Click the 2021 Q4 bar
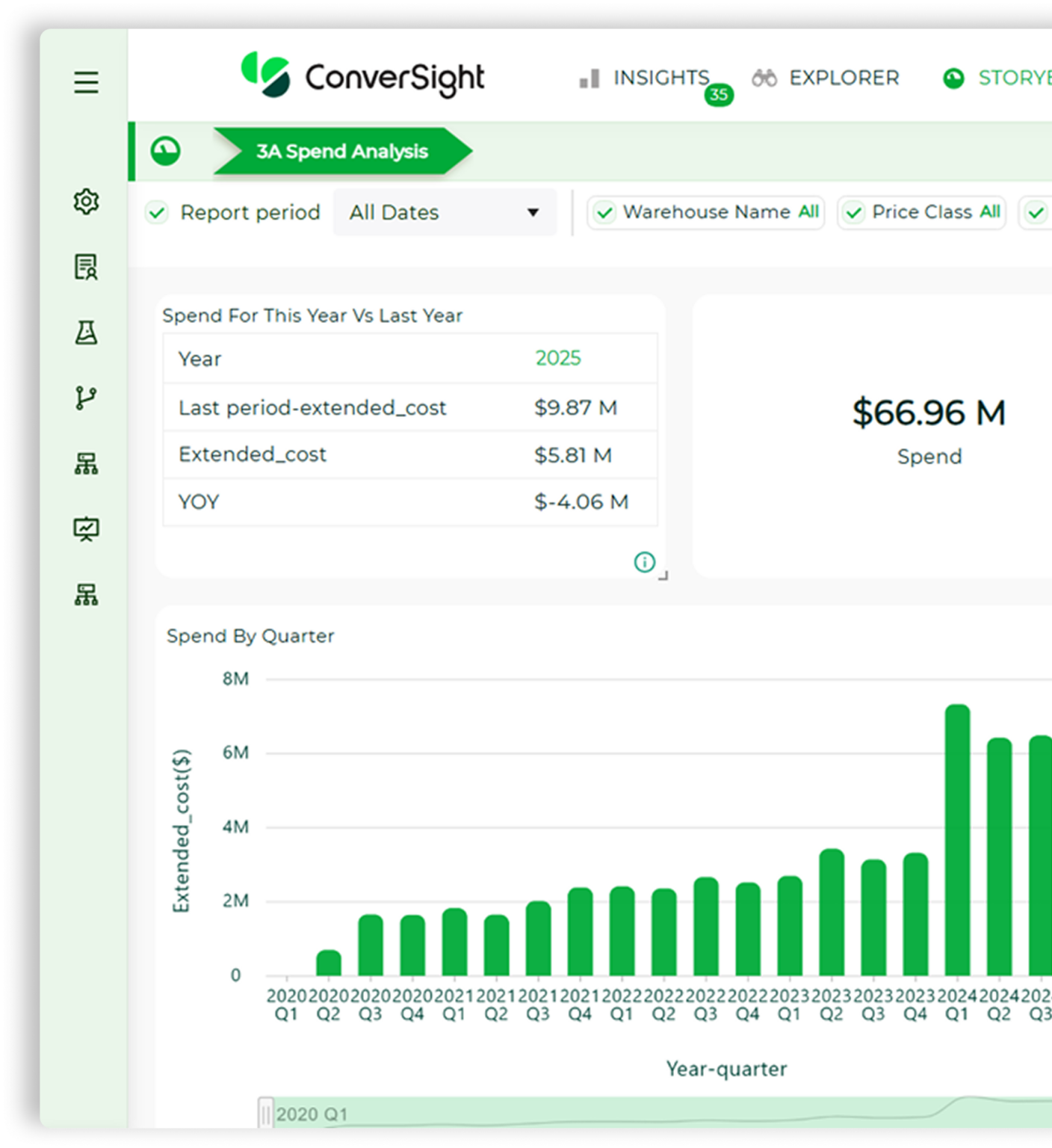Screen dimensions: 1052x1148 pyautogui.click(x=580, y=931)
